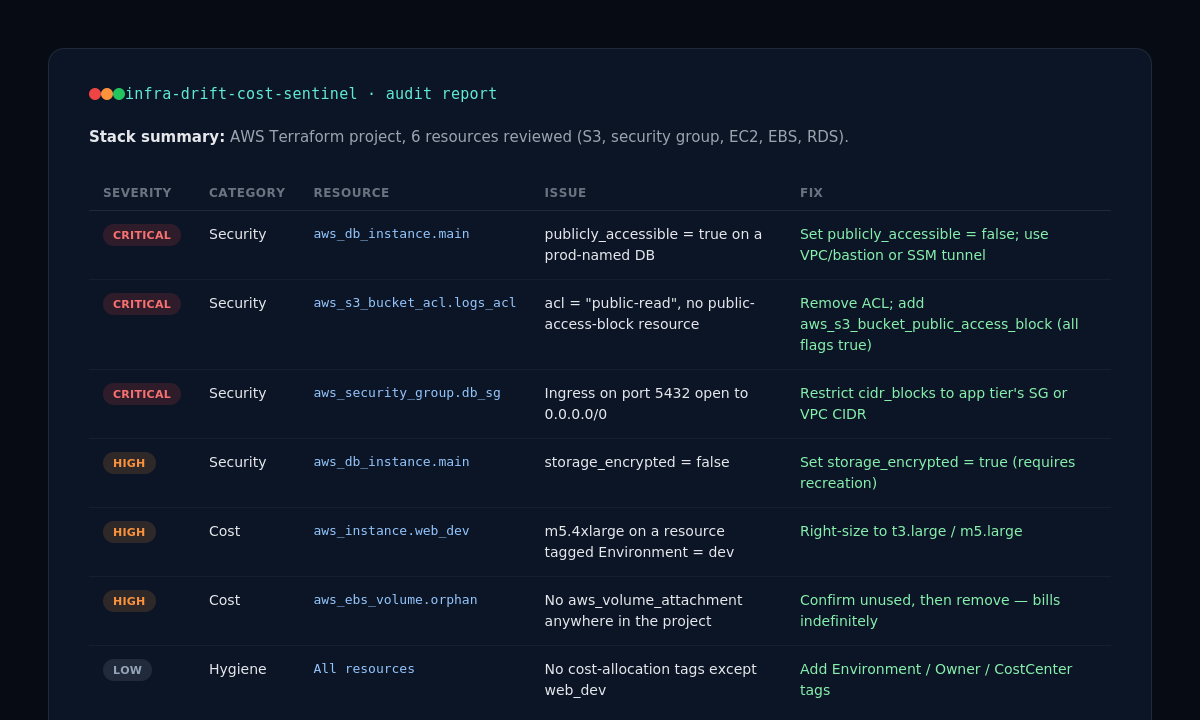Click the m5.4xlarge issue description
Image resolution: width=1200 pixels, height=720 pixels.
(x=639, y=542)
